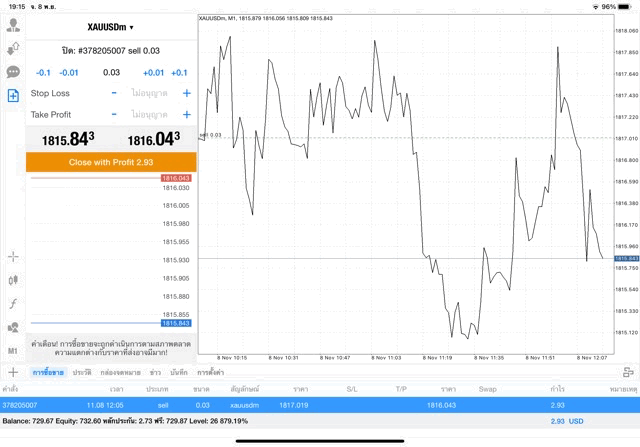
Task: Open the accounts icon in sidebar
Action: click(x=13, y=24)
